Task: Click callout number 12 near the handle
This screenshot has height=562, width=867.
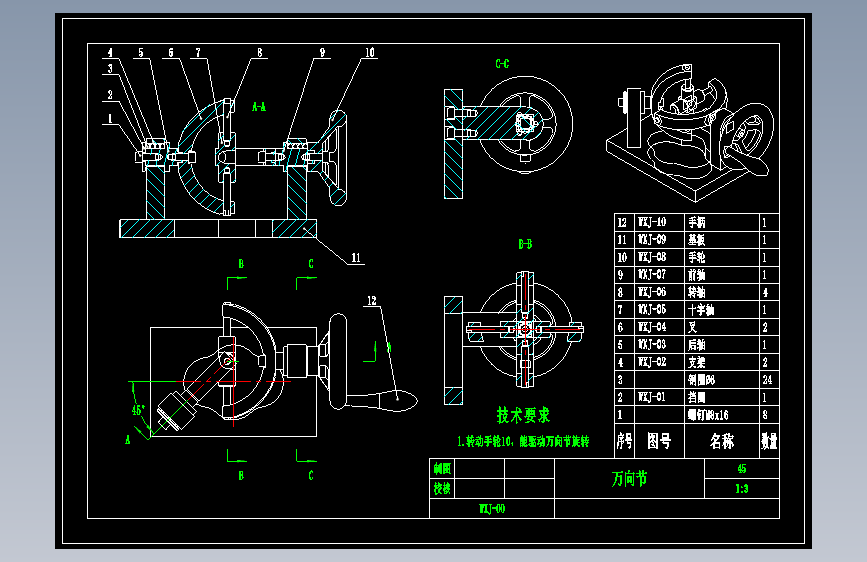Action: coord(372,300)
